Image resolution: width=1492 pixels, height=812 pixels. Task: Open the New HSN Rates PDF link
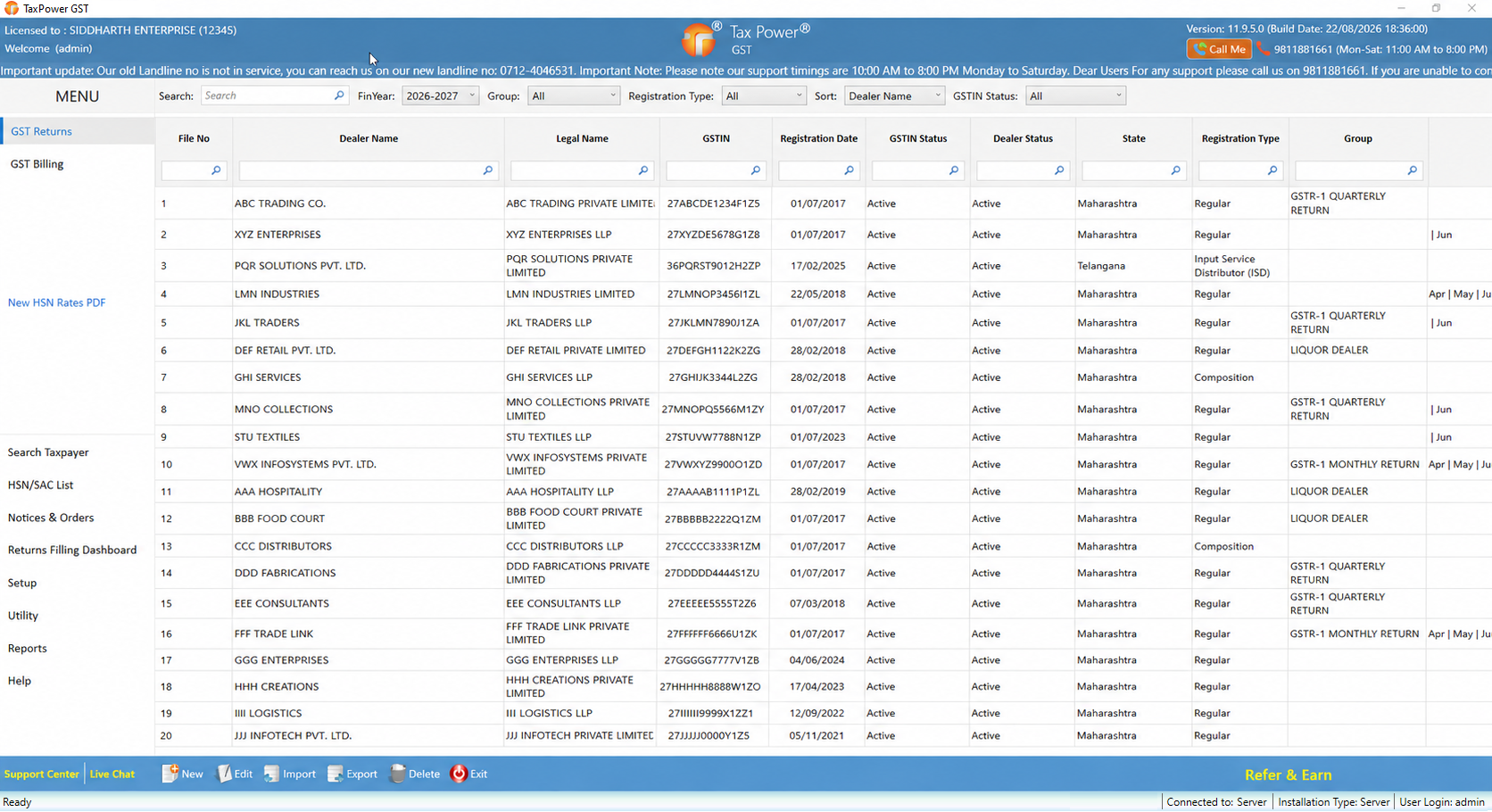pos(57,302)
